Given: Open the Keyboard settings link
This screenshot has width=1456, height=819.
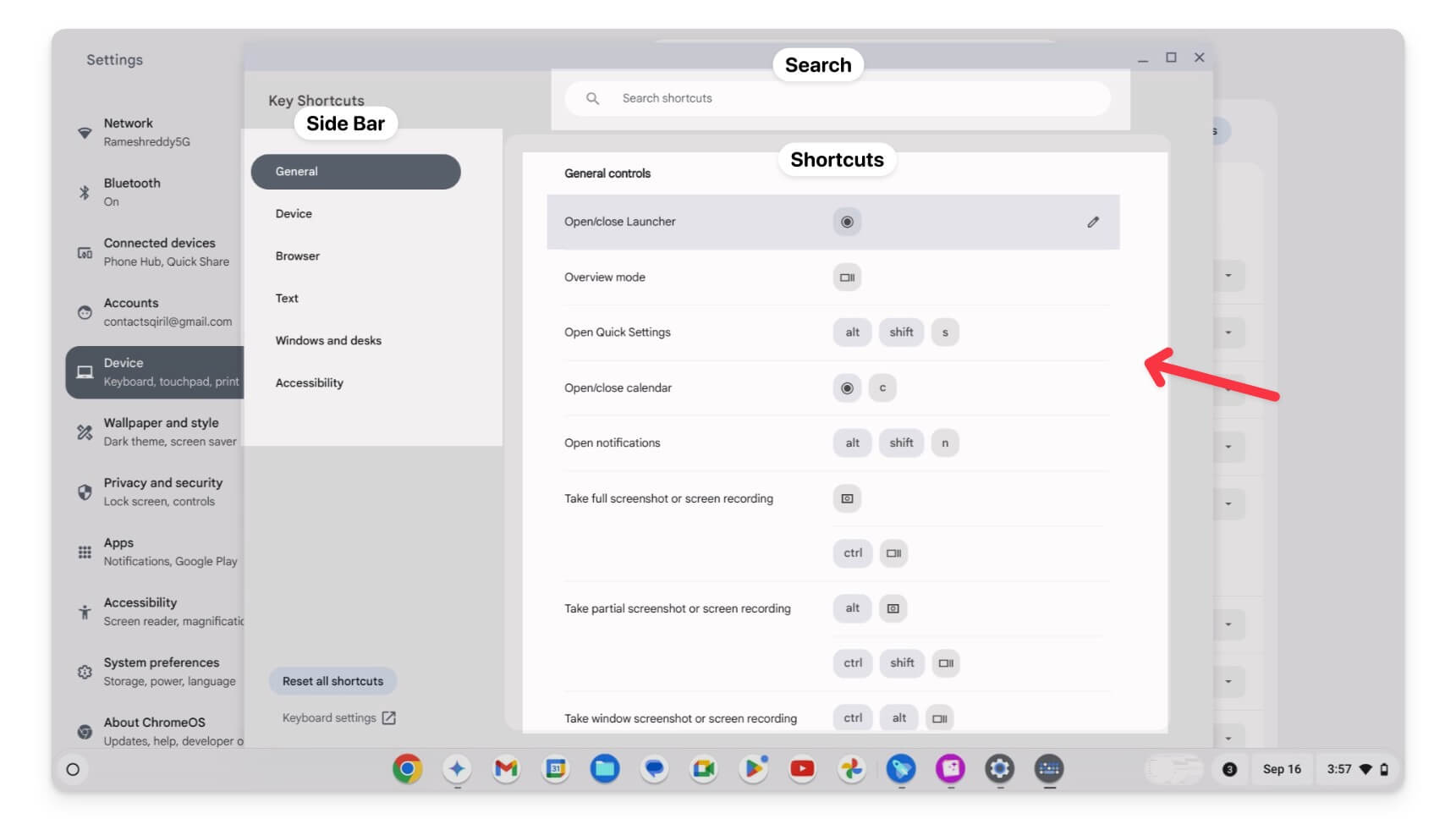Looking at the screenshot, I should click(338, 718).
